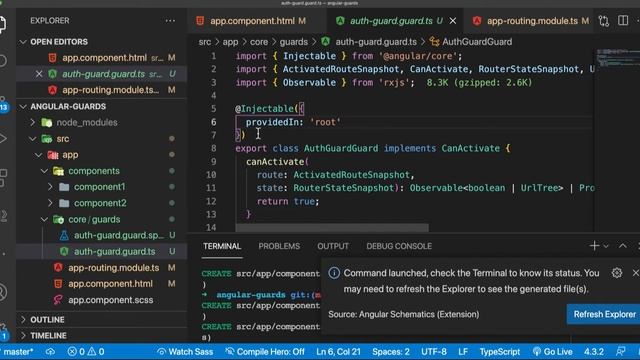
Task: Change end of line sequence LF
Action: point(463,351)
